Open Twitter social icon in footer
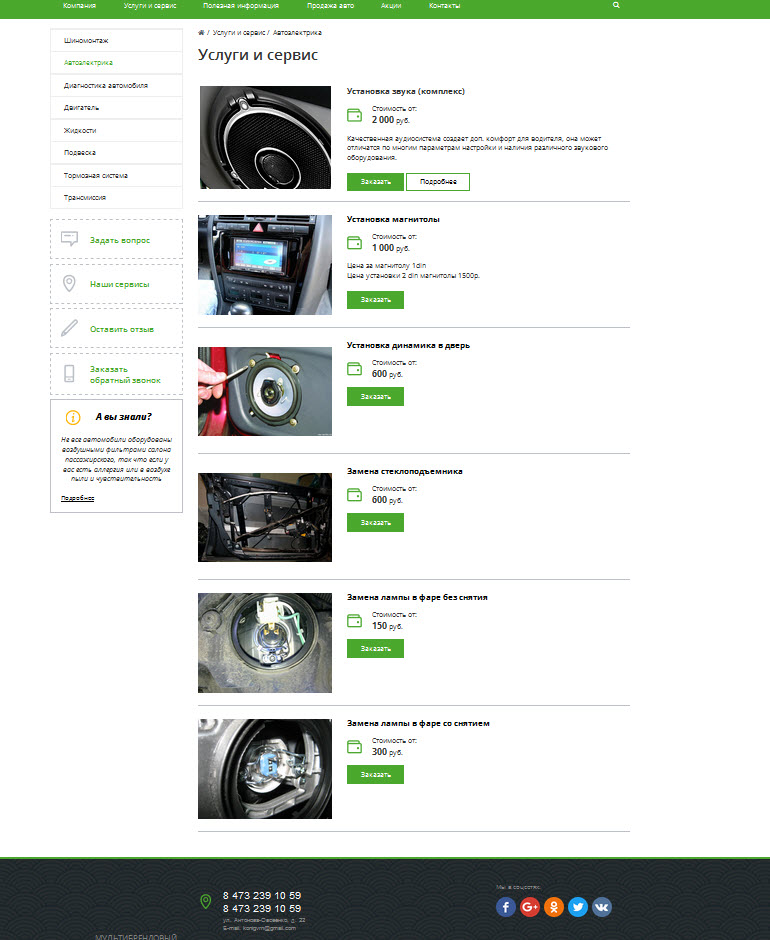 tap(578, 907)
